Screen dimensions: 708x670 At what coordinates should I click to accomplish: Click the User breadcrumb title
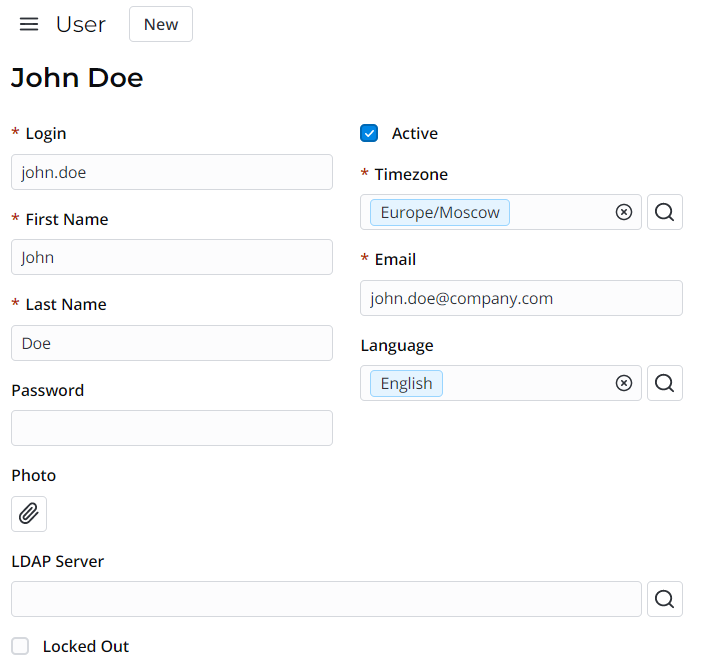[x=81, y=24]
